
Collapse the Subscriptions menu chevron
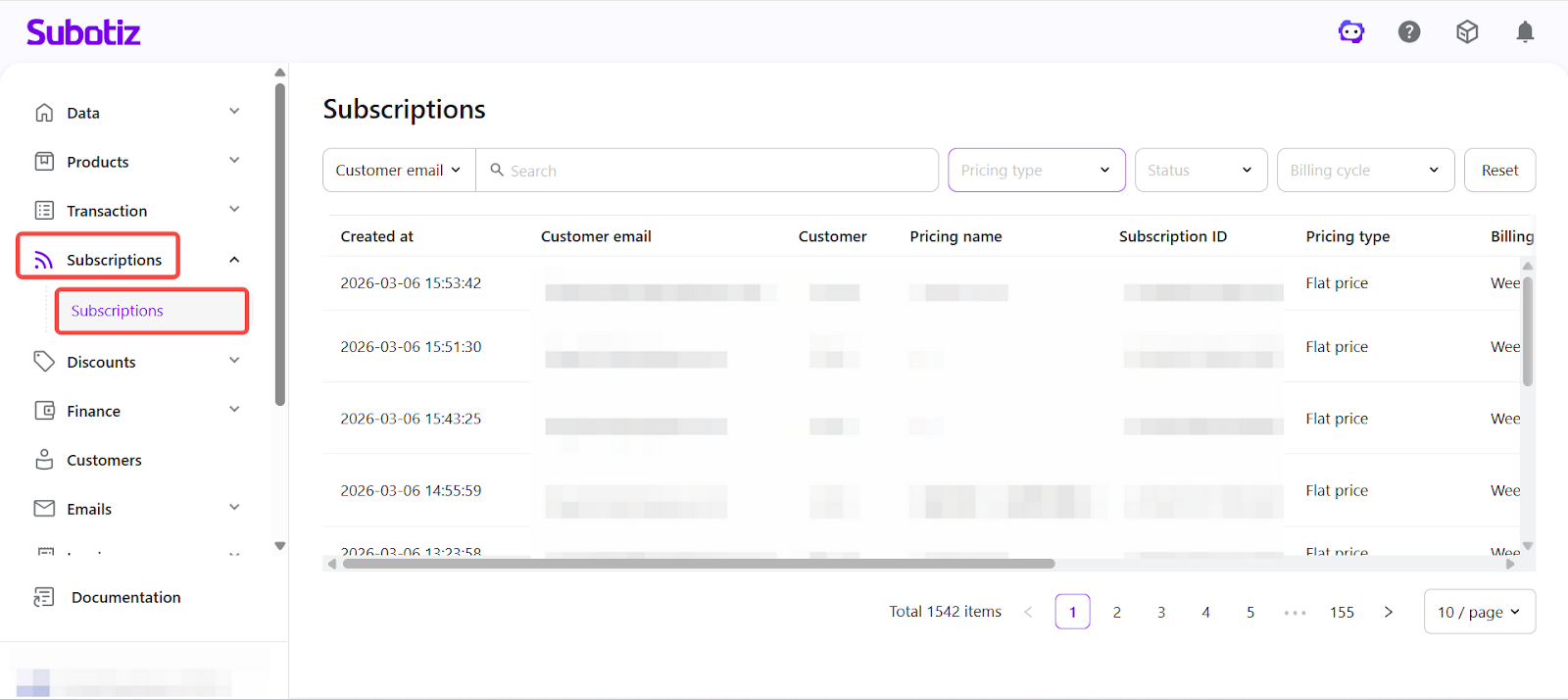234,260
